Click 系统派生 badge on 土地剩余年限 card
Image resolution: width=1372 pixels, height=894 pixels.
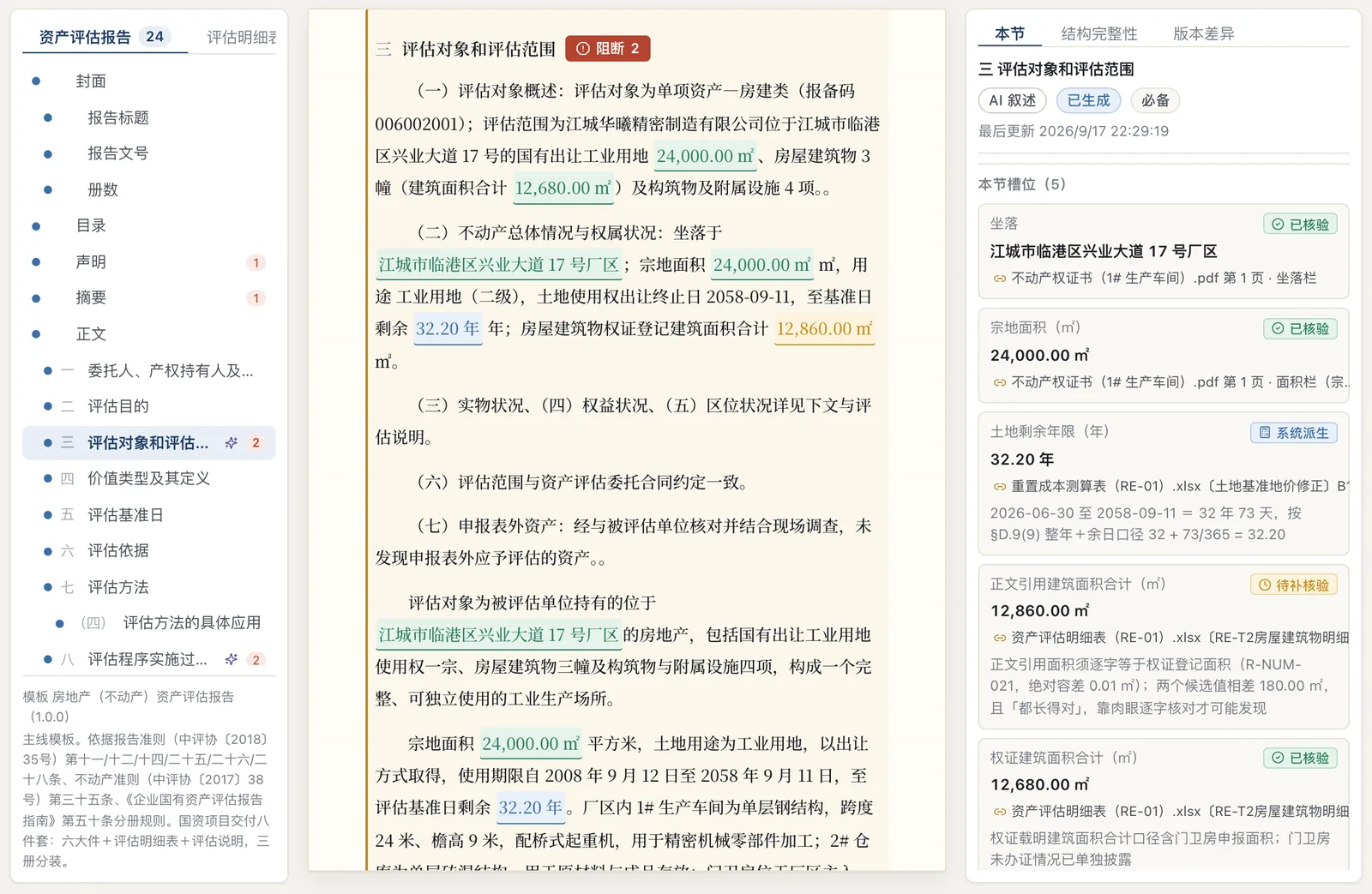click(1293, 433)
